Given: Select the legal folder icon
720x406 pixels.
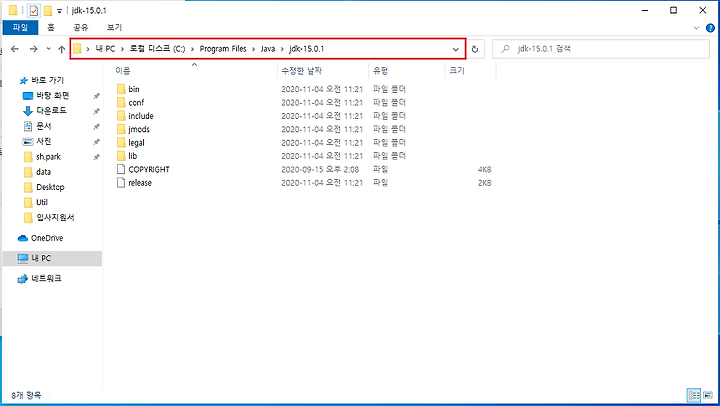Looking at the screenshot, I should click(121, 142).
